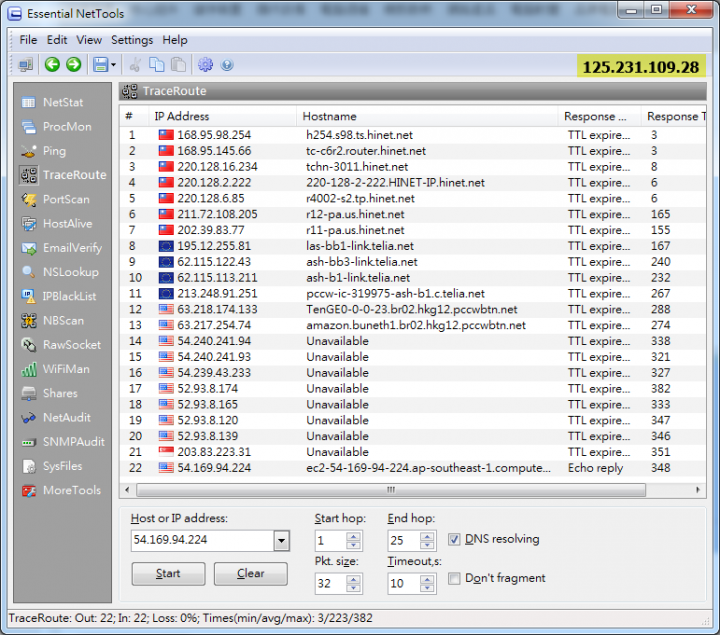The height and width of the screenshot is (635, 720).
Task: Decrease the Pkt. size value
Action: coord(353,588)
